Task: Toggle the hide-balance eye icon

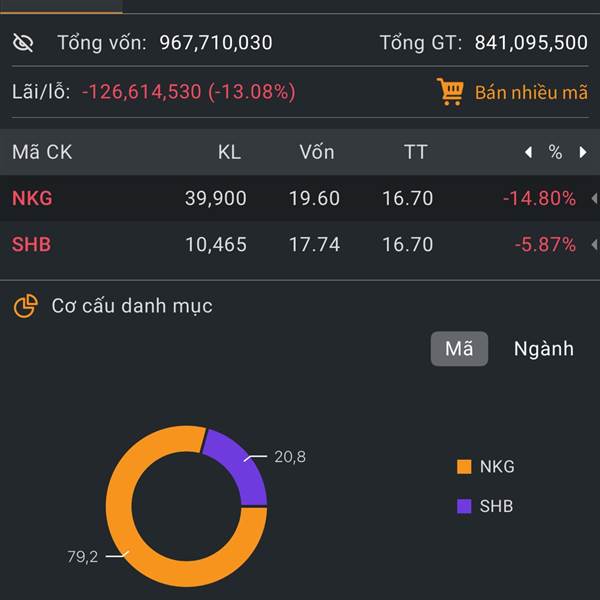Action: coord(23,42)
